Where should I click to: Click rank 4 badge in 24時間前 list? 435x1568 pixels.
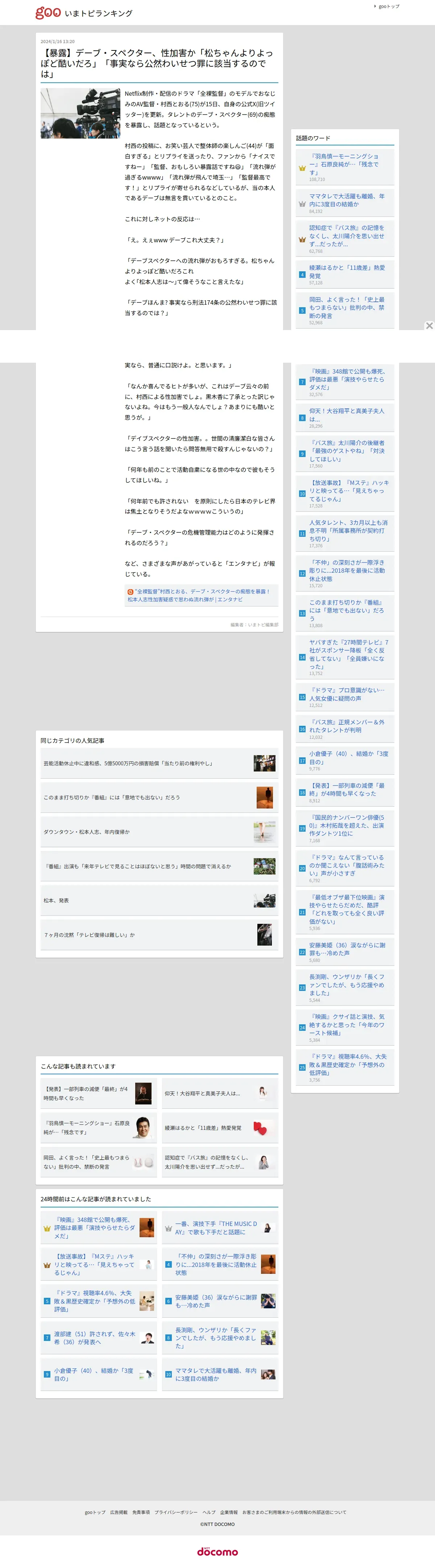pos(169,1264)
